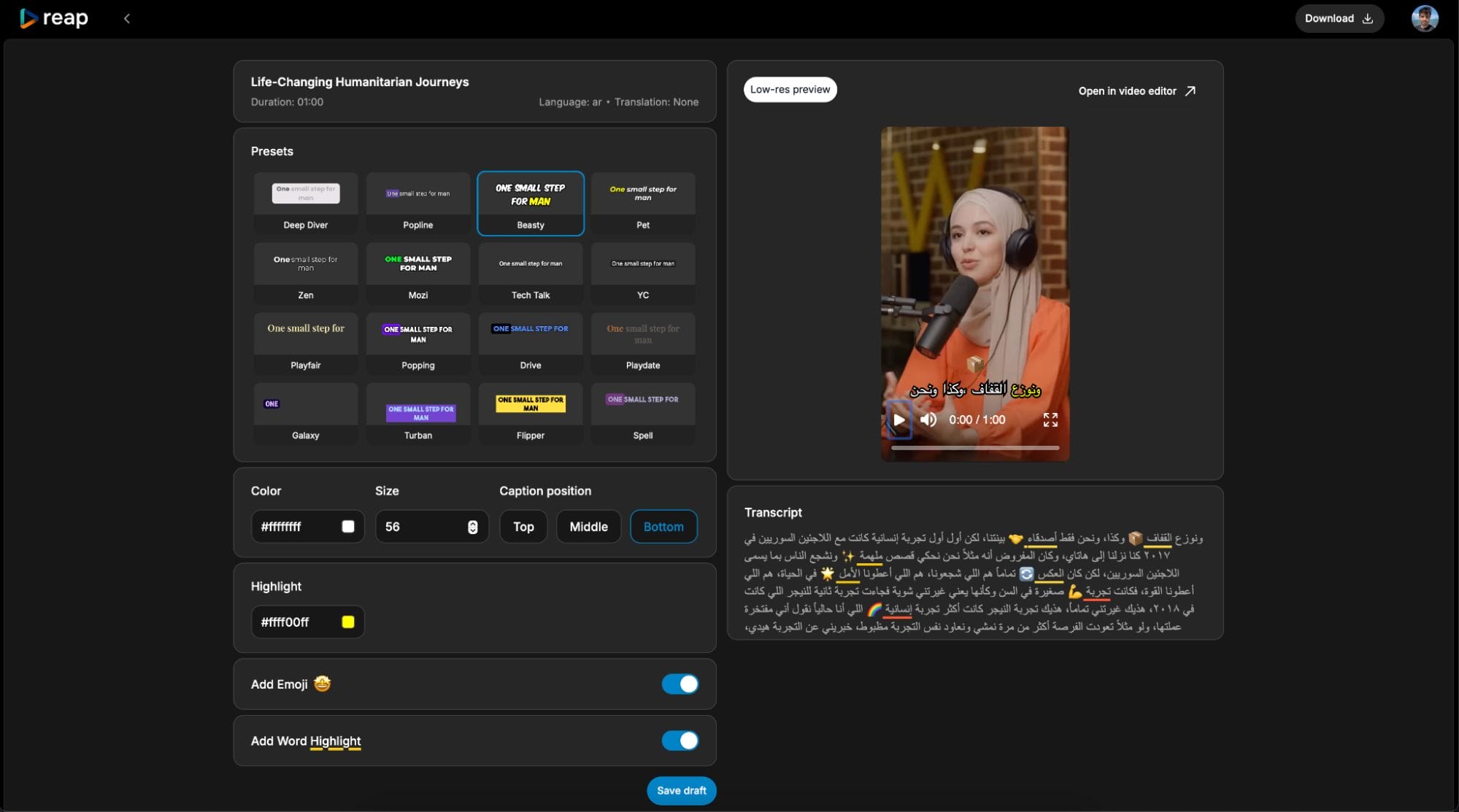Click the reap logo
The height and width of the screenshot is (812, 1459).
click(54, 18)
